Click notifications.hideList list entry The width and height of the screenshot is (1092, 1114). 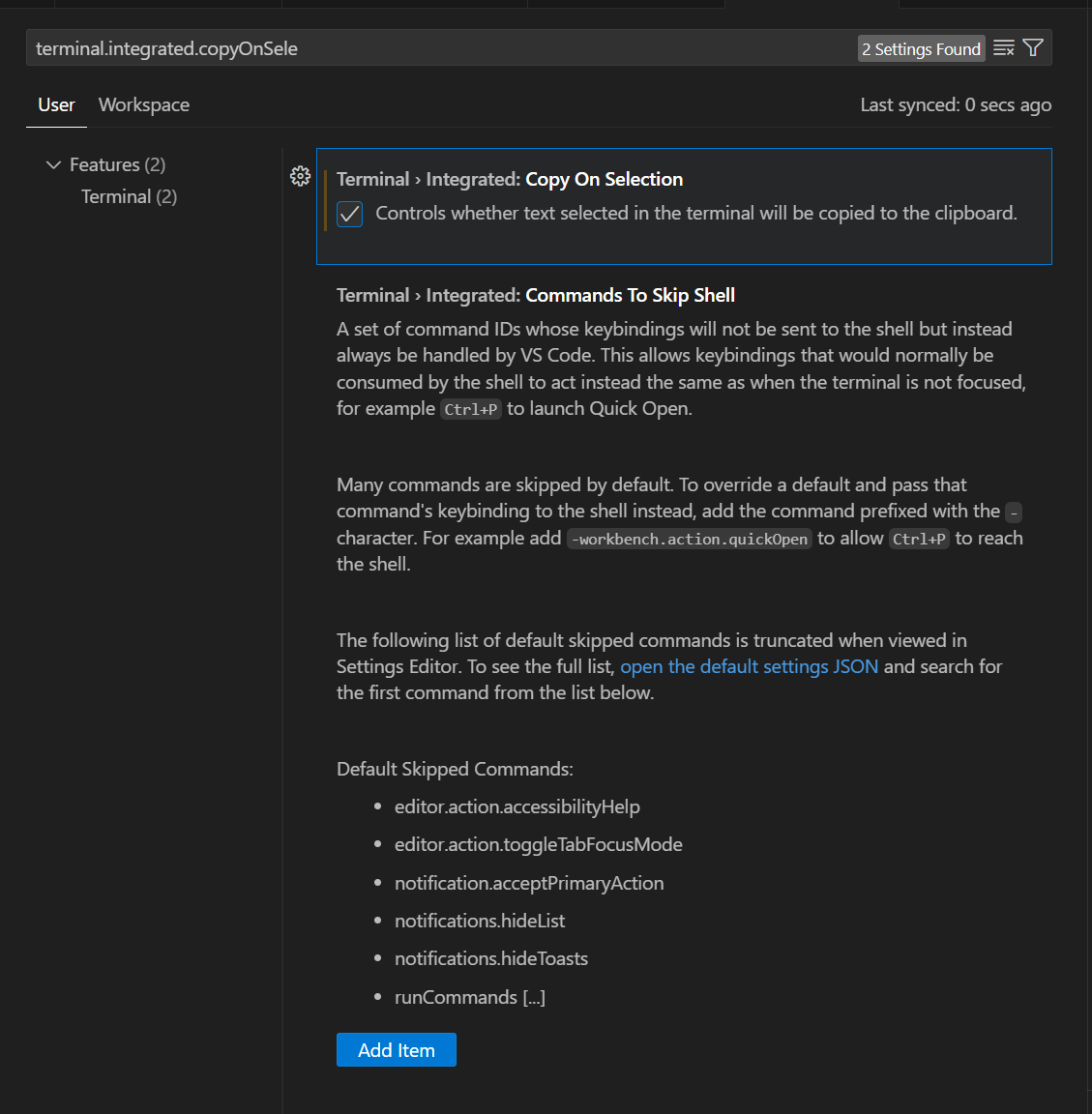point(480,921)
